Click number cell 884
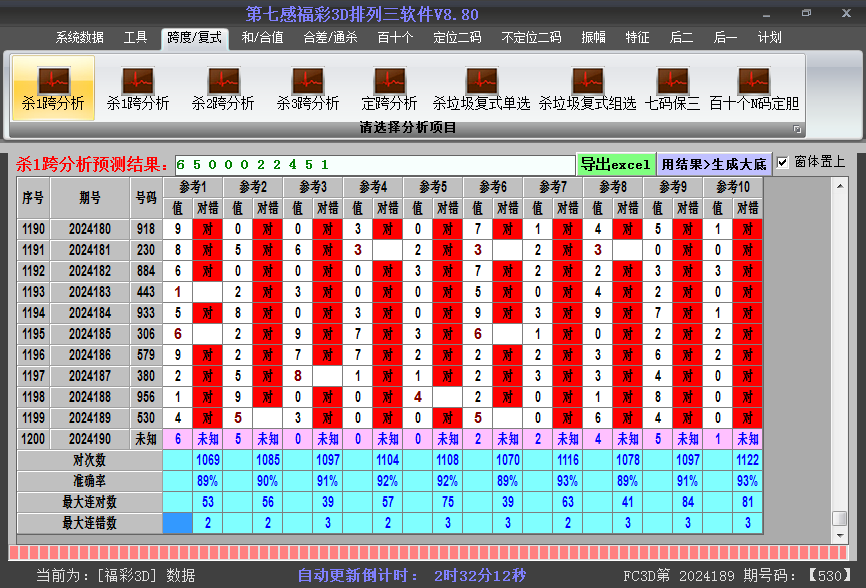Viewport: 866px width, 588px height. (x=146, y=271)
